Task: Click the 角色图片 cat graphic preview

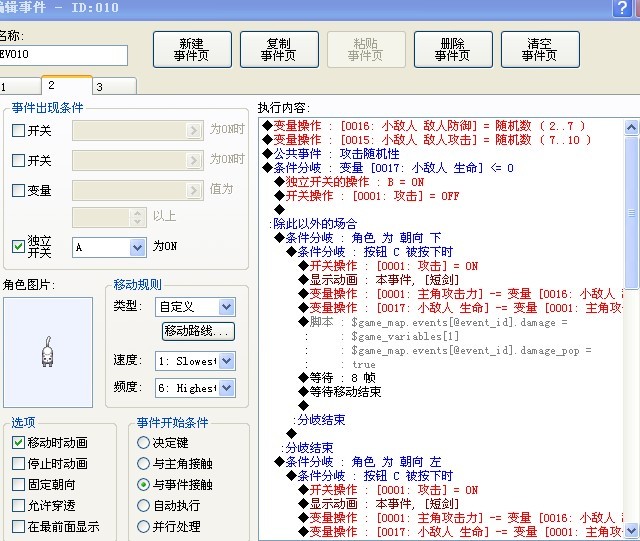Action: (48, 352)
